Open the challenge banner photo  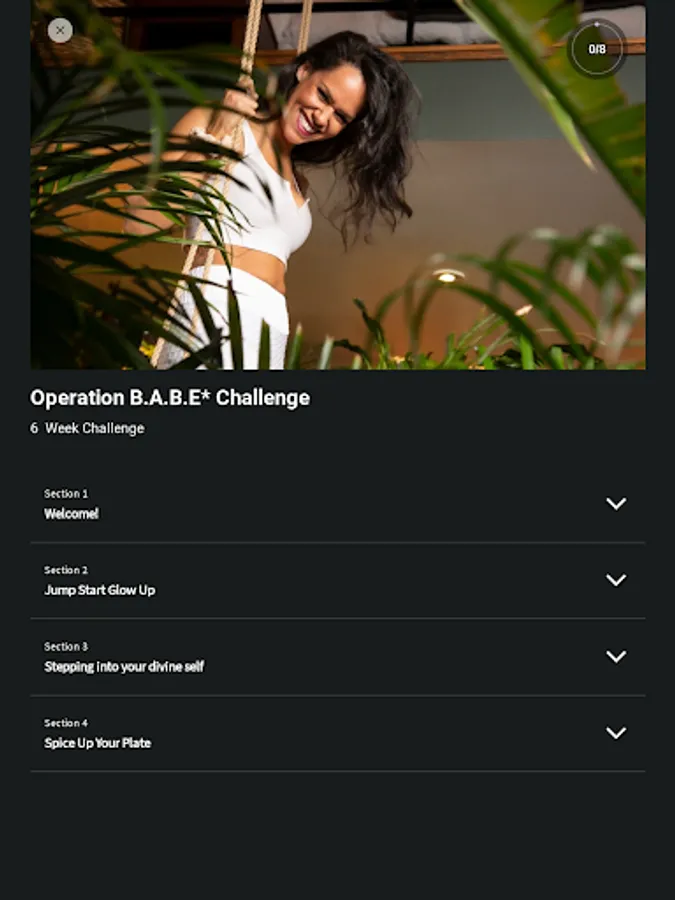pyautogui.click(x=338, y=184)
